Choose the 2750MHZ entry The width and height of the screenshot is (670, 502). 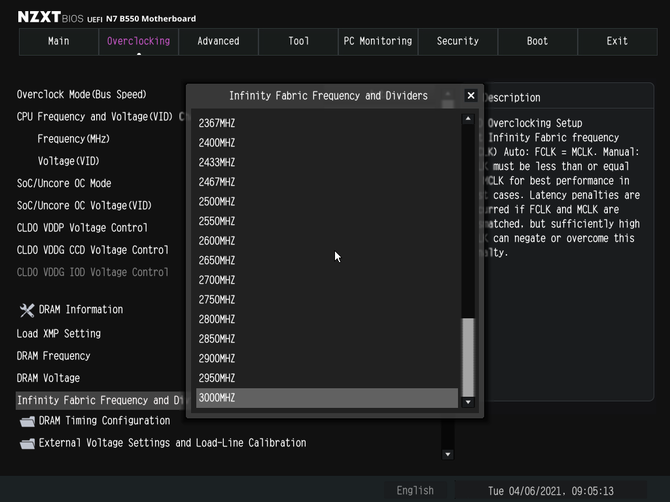pyautogui.click(x=327, y=300)
